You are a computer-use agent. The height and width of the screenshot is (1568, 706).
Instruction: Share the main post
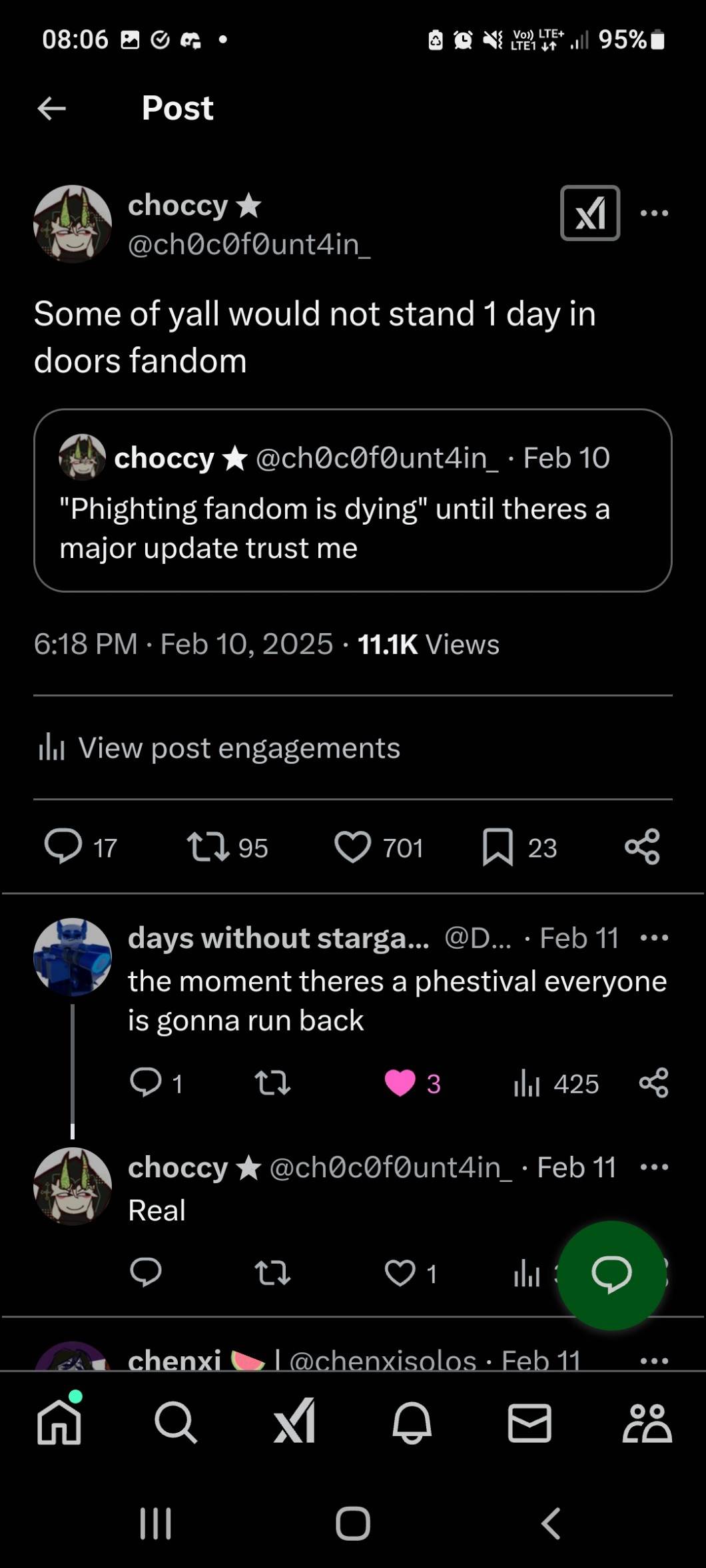pyautogui.click(x=642, y=847)
